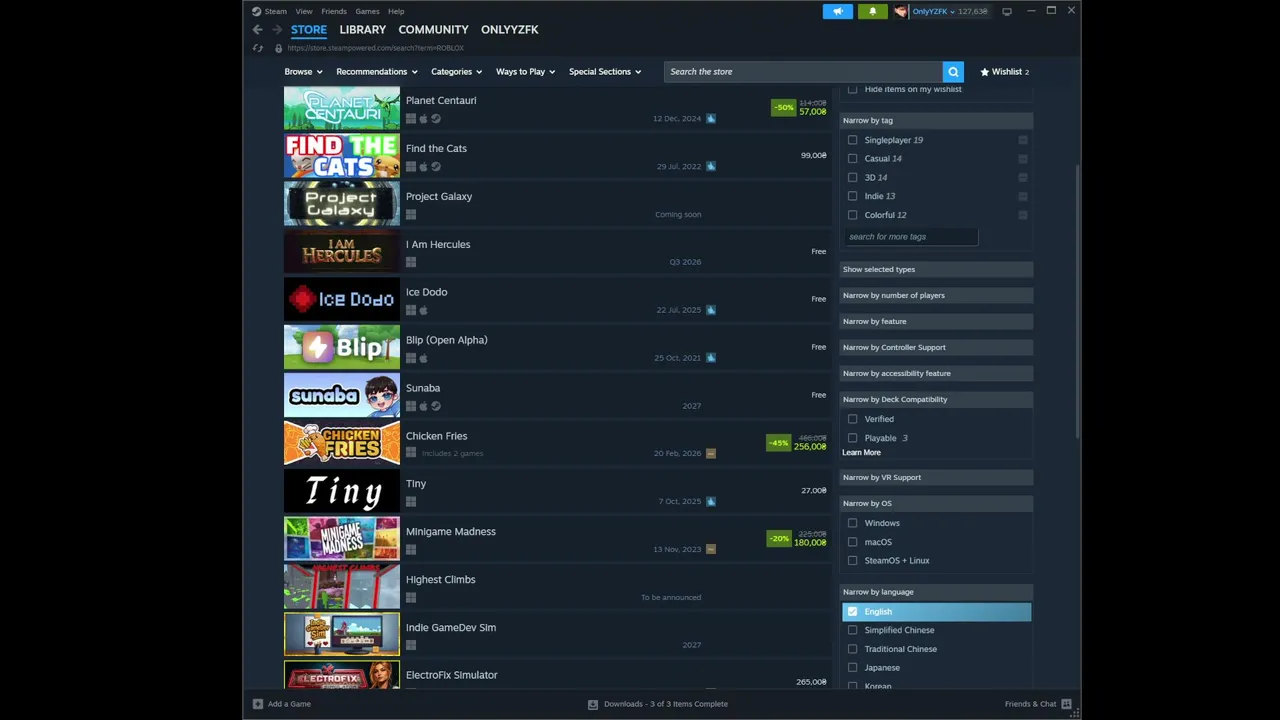Expand the Recommendations dropdown

click(377, 72)
